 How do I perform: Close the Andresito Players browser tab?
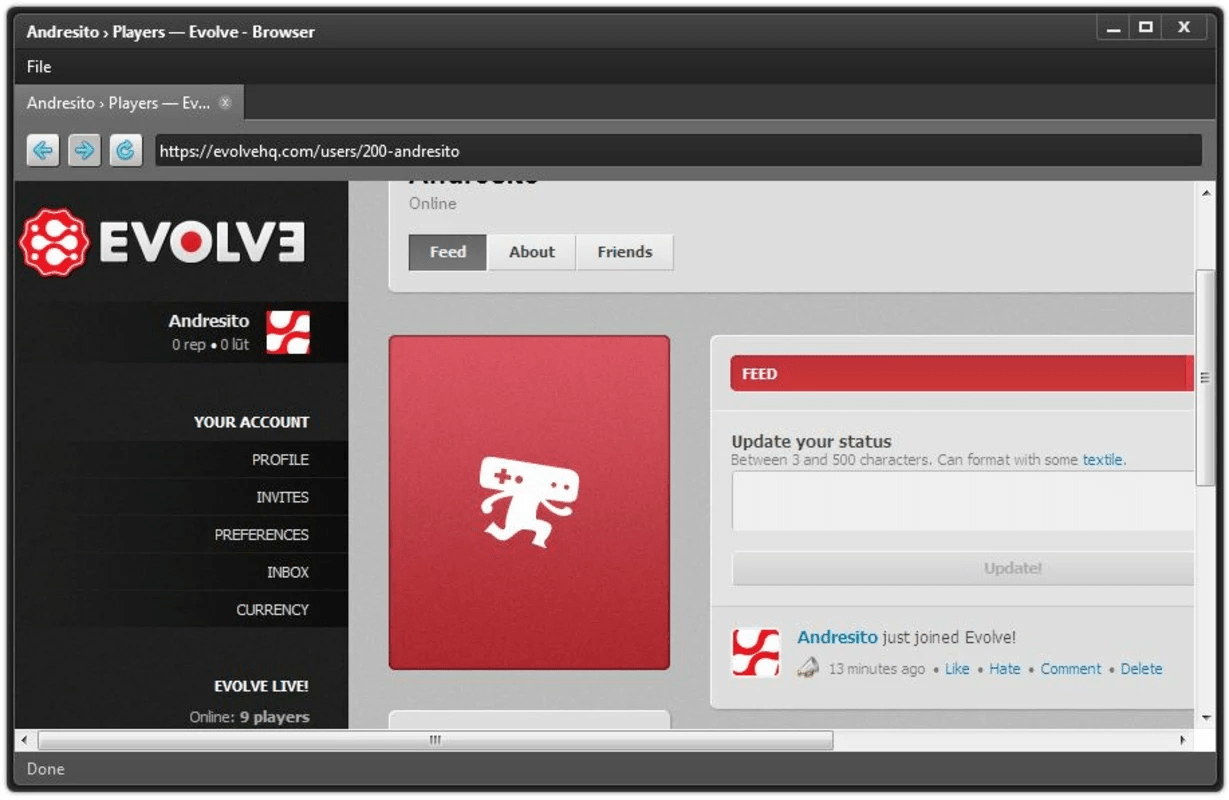click(225, 102)
